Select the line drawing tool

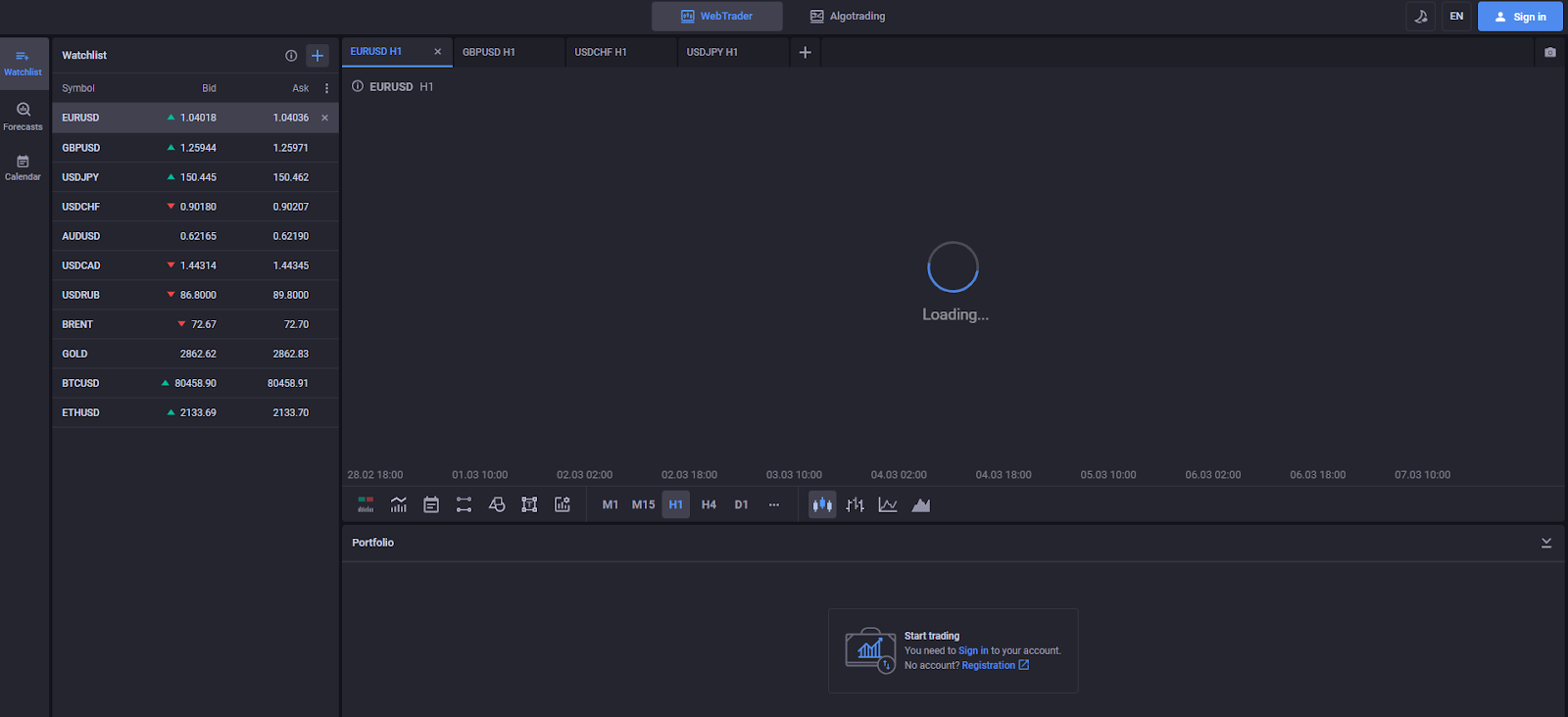[464, 504]
